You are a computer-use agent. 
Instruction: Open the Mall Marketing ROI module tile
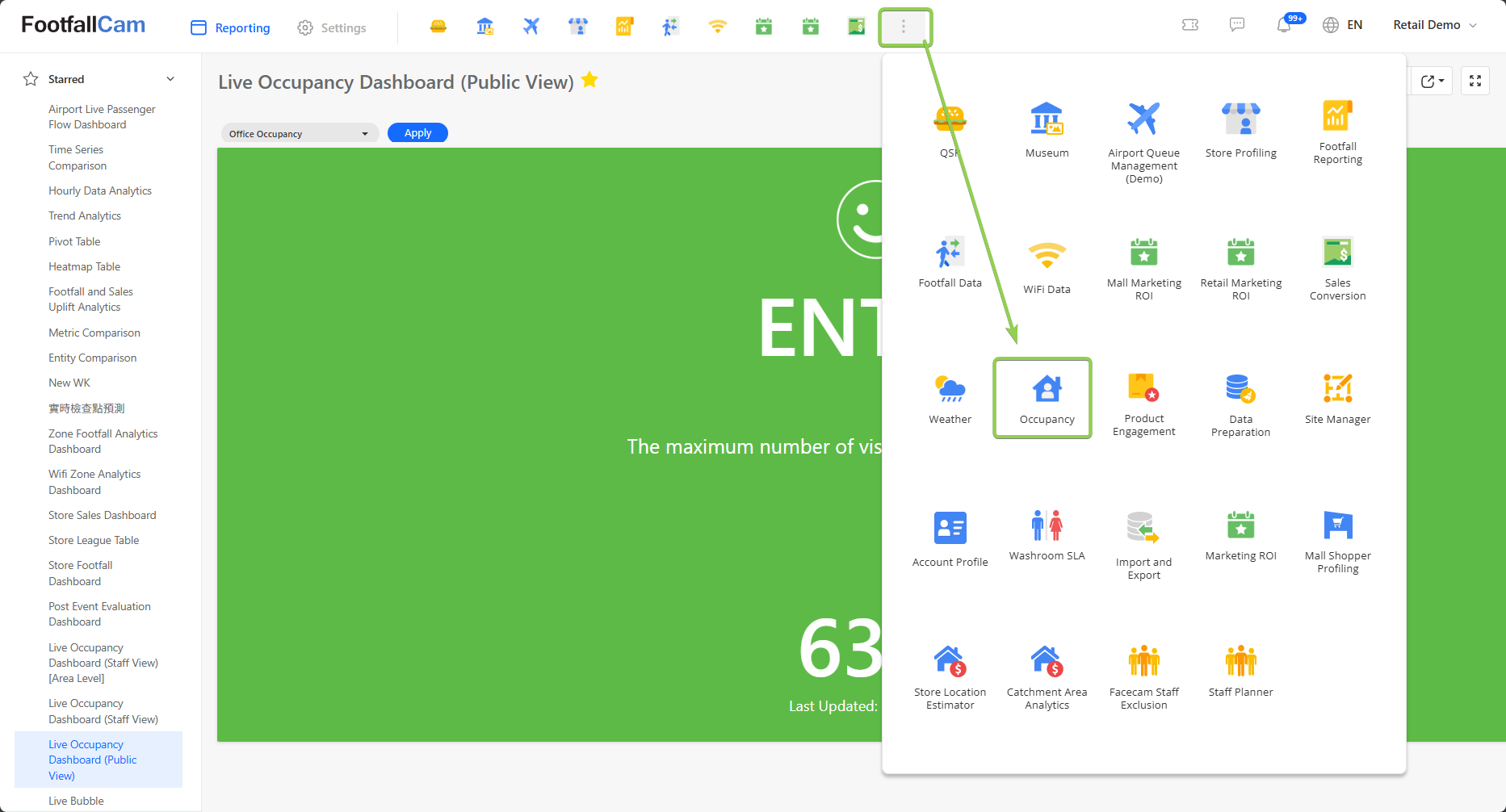tap(1143, 269)
